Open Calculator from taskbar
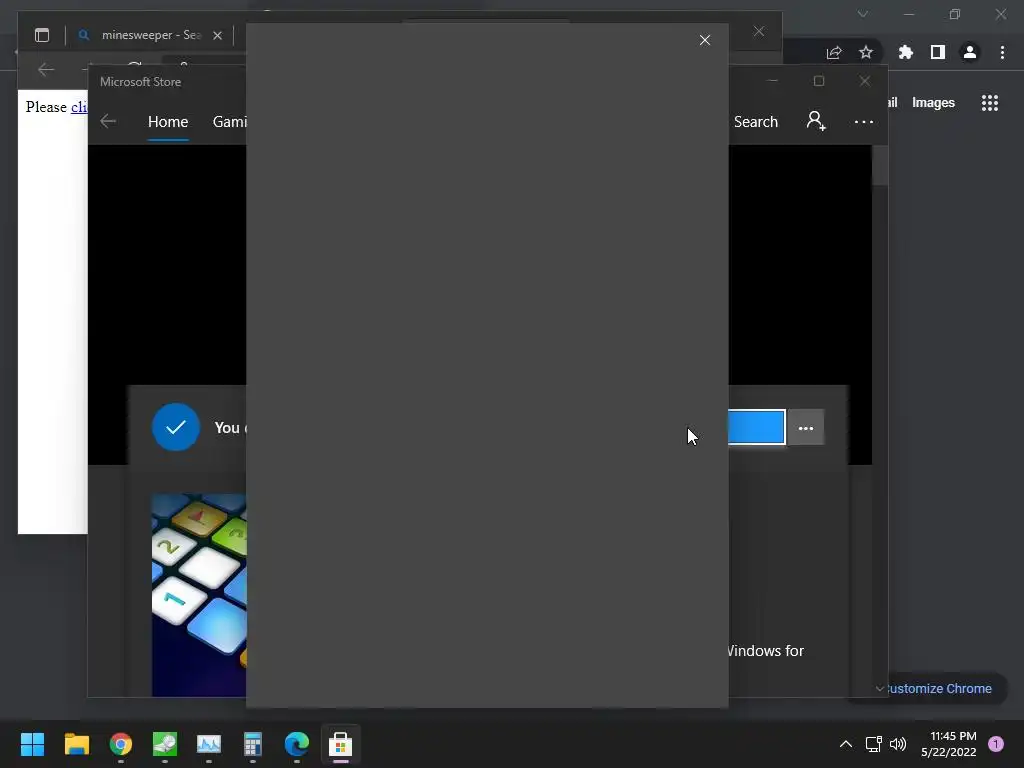Image resolution: width=1024 pixels, height=768 pixels. point(253,744)
